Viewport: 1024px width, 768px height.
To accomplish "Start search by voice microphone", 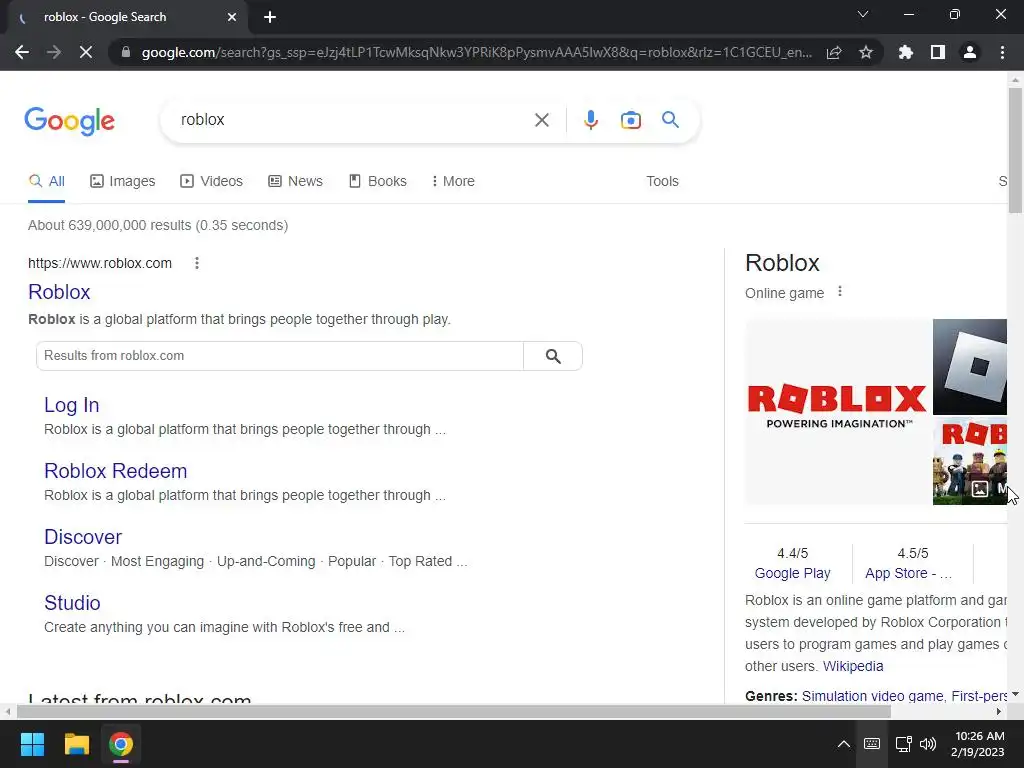I will (590, 120).
